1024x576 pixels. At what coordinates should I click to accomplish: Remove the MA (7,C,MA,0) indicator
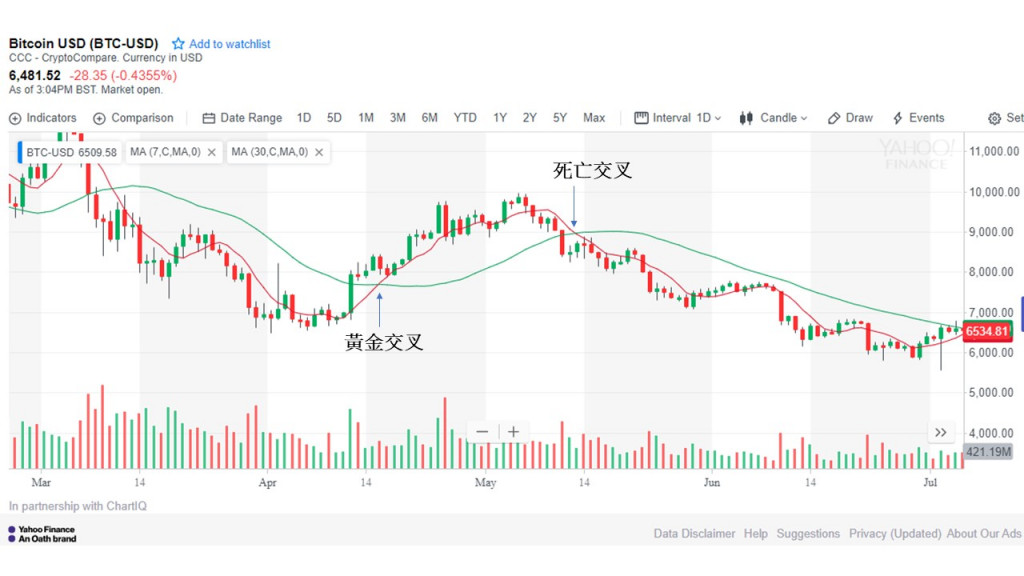[x=212, y=152]
